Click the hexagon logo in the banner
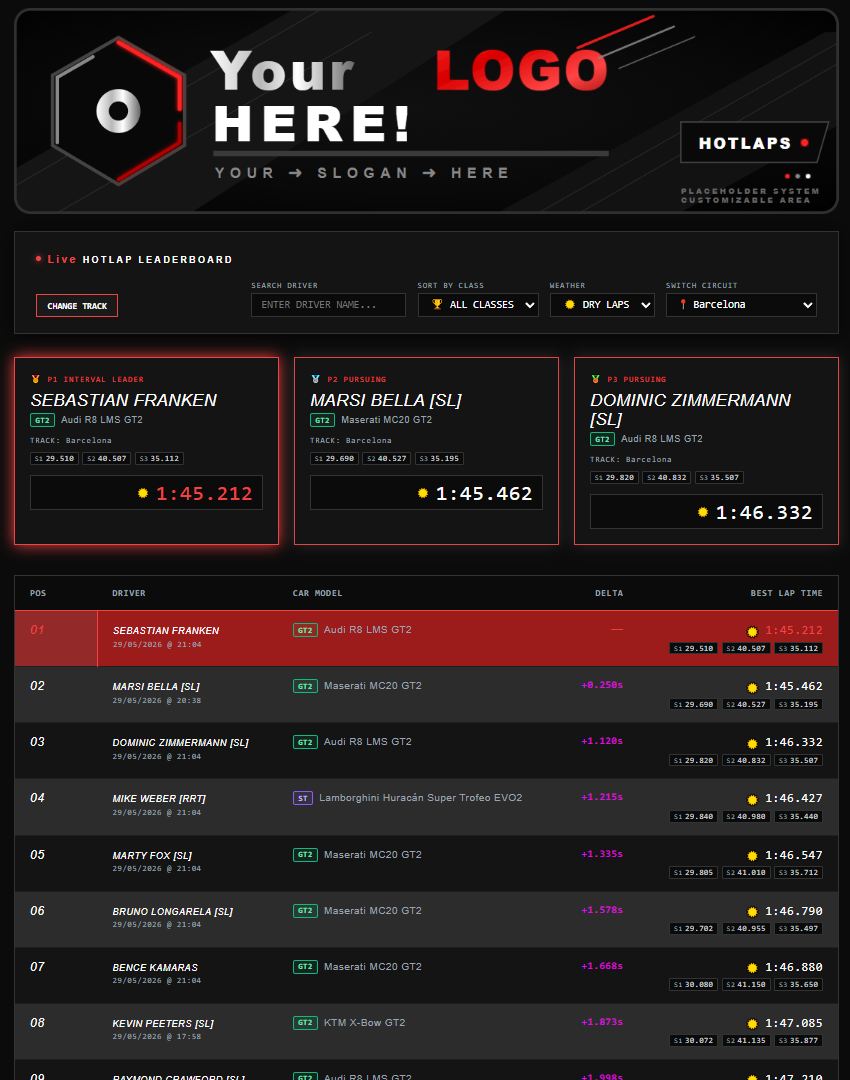850x1080 pixels. [118, 111]
